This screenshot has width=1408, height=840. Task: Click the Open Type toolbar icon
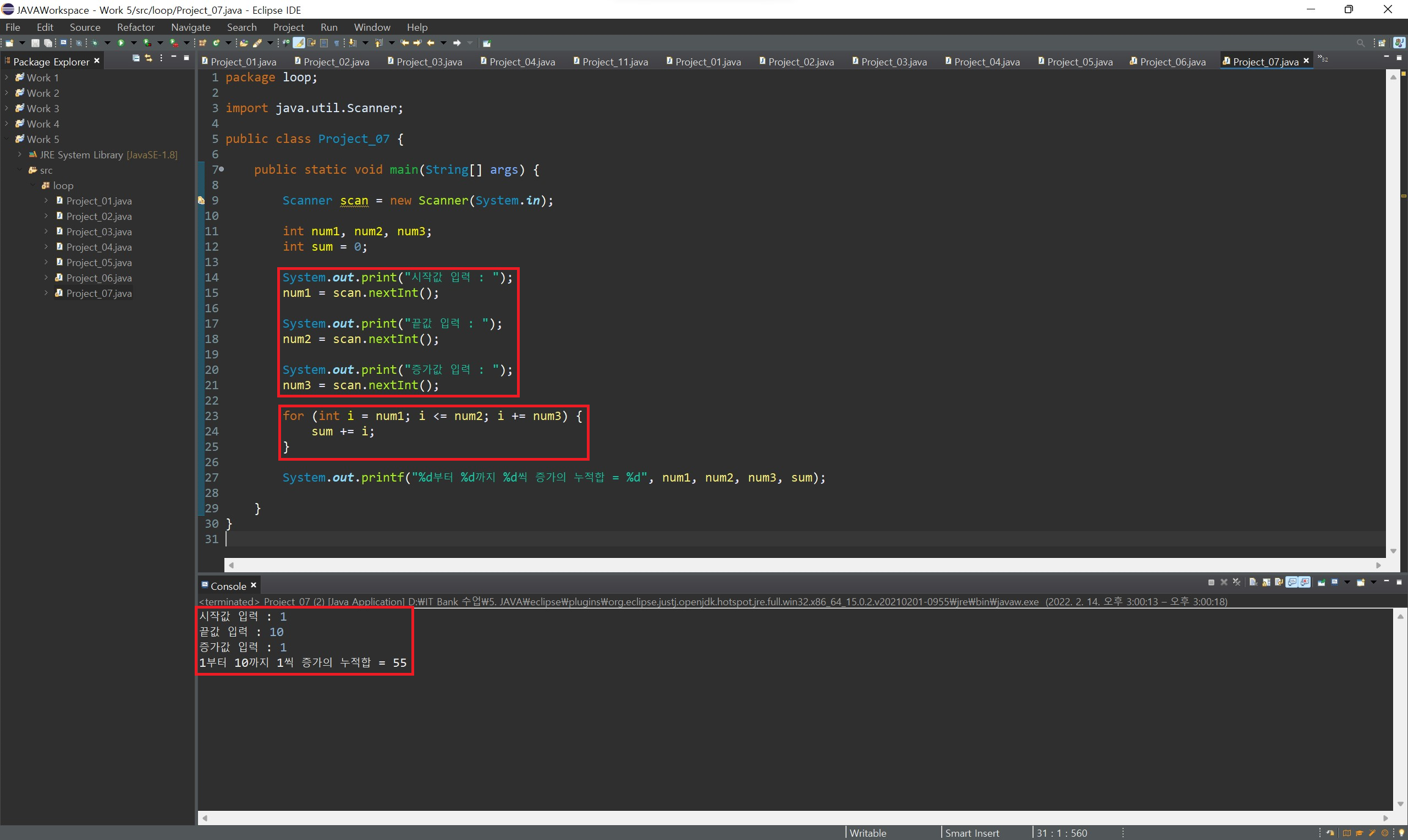(x=244, y=43)
